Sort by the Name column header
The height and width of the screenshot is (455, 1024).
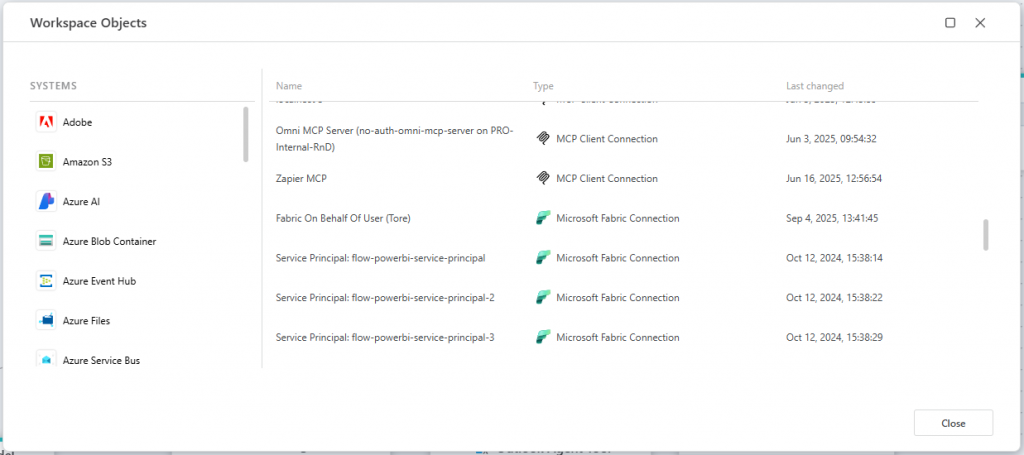coord(289,86)
